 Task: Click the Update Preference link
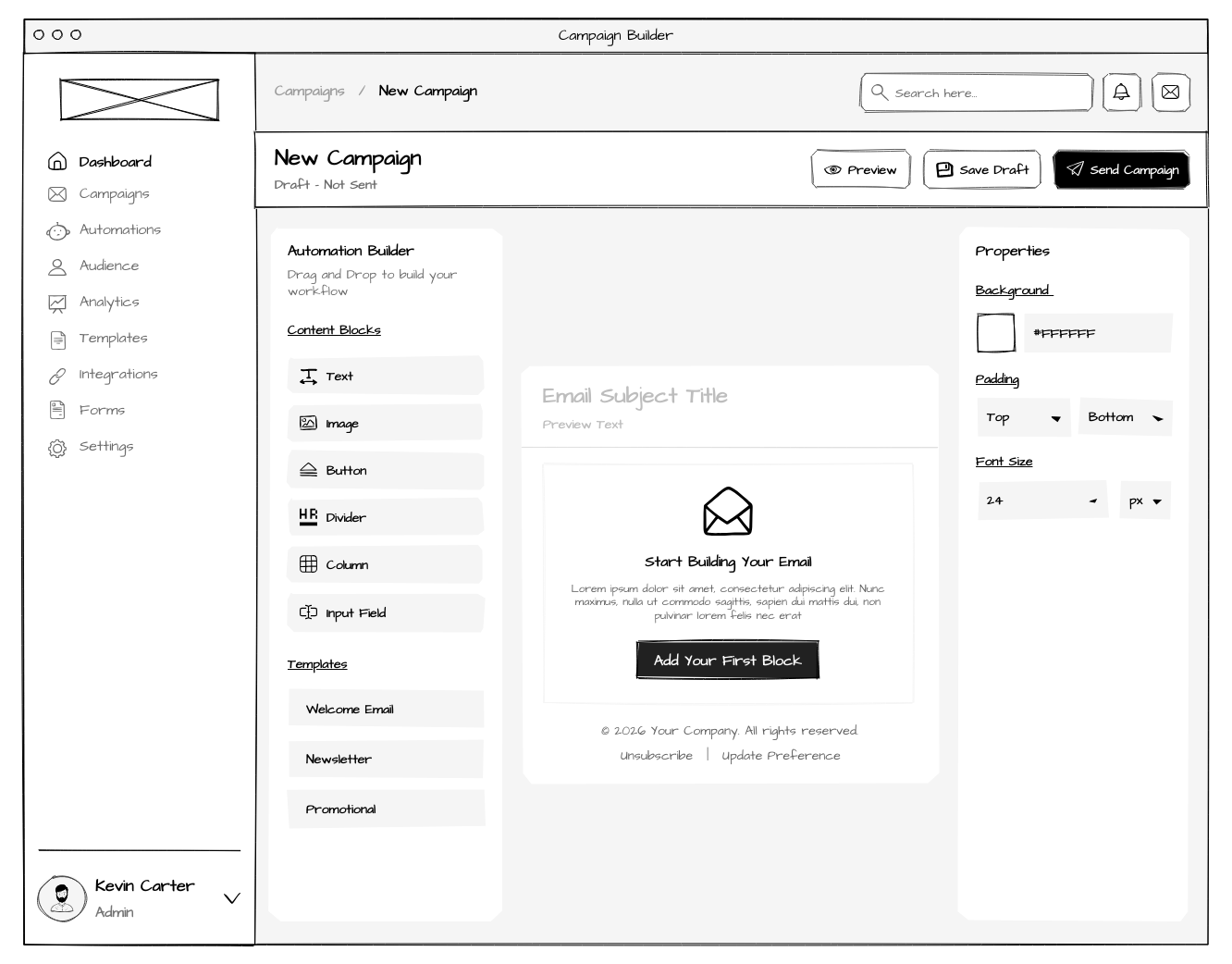pyautogui.click(x=781, y=756)
